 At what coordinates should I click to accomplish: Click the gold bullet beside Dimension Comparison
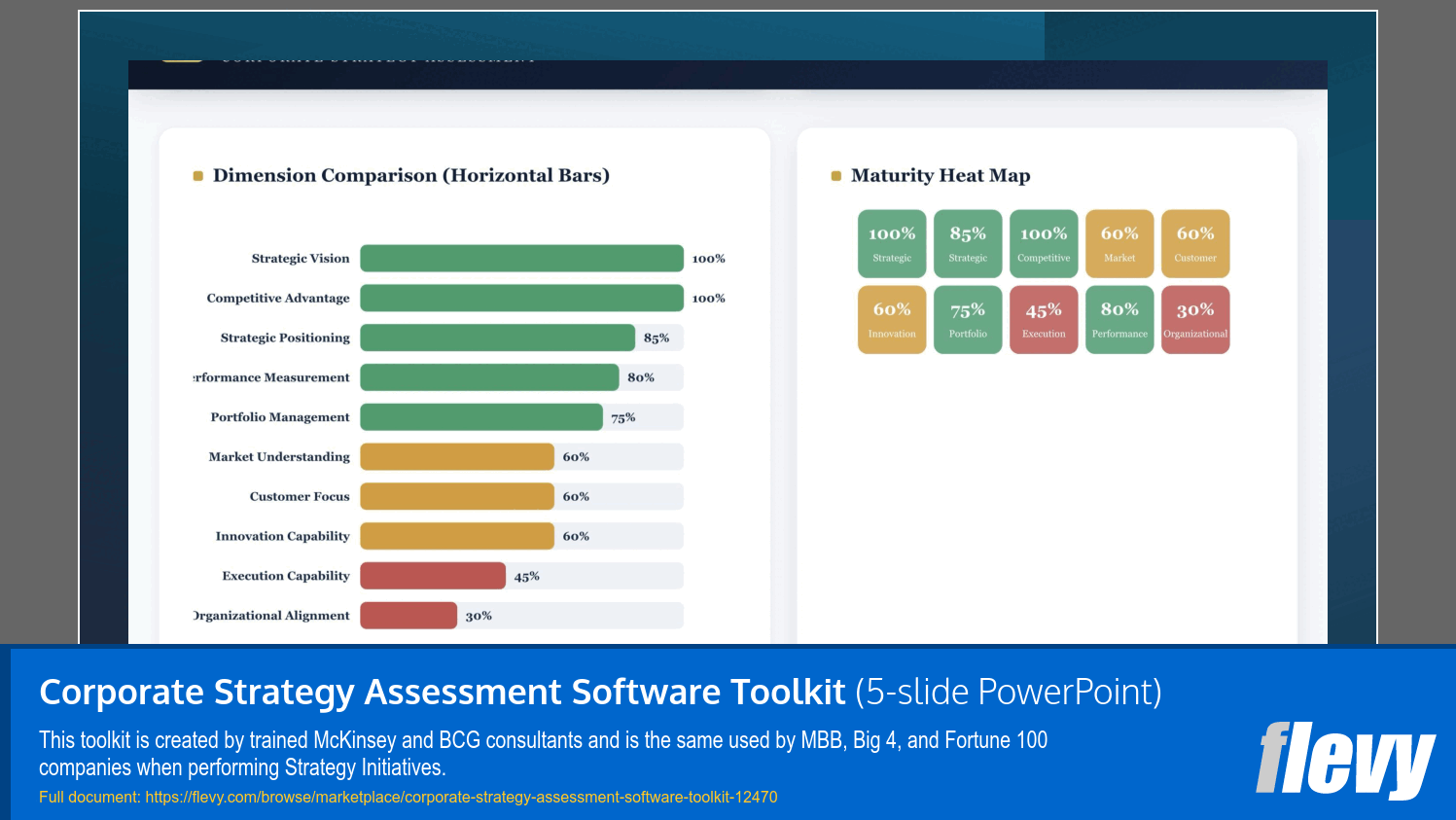pyautogui.click(x=198, y=176)
